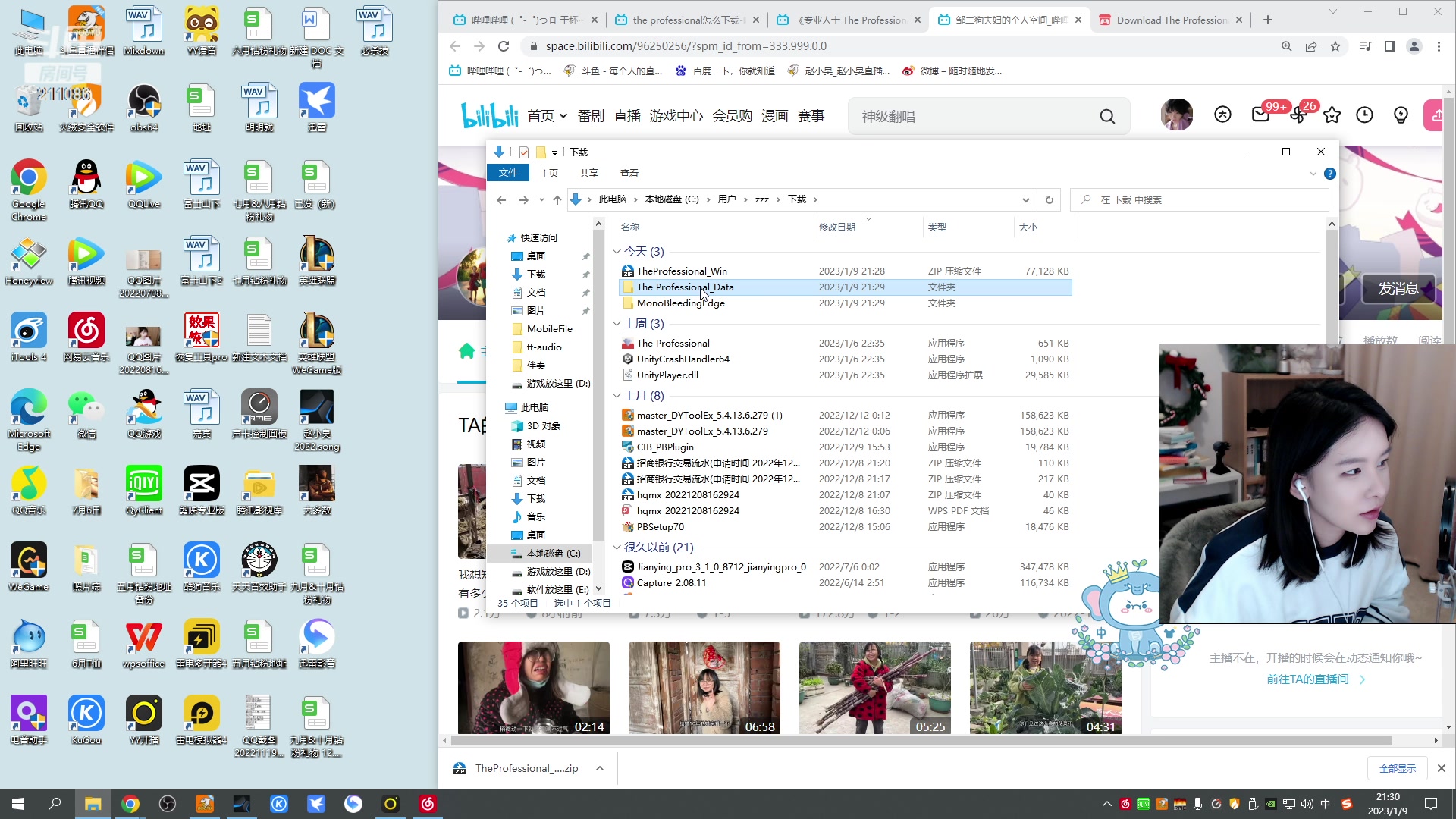Click taskbar search magnifier icon
Viewport: 1456px width, 819px height.
pyautogui.click(x=55, y=804)
